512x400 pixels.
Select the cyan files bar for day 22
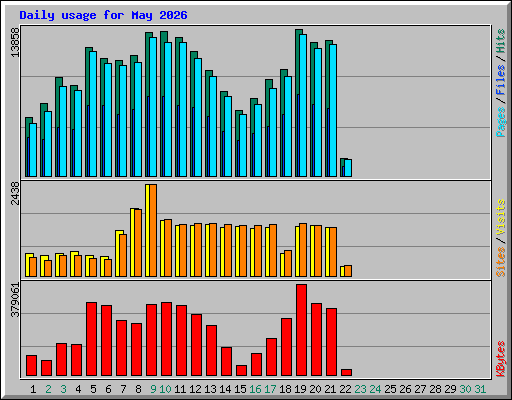coord(348,168)
